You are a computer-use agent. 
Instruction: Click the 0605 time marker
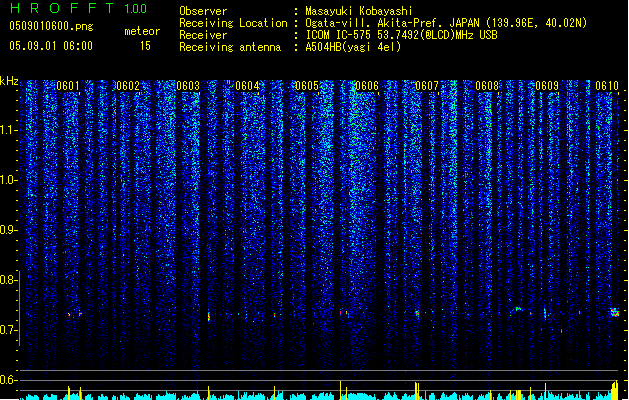pos(307,86)
